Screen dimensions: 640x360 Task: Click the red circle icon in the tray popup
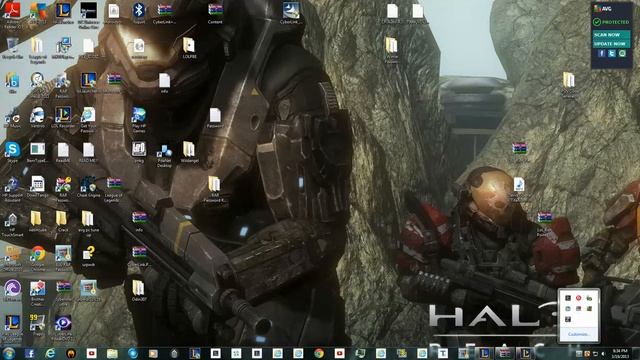click(x=578, y=298)
